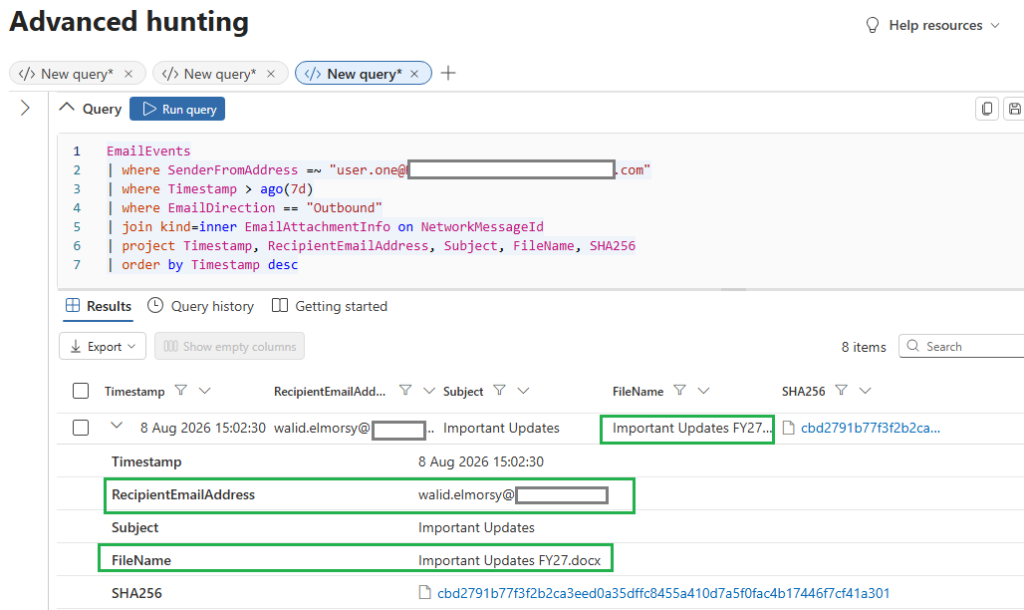Click the lightbulb Help resources icon
Viewport: 1024px width, 610px height.
tap(872, 25)
